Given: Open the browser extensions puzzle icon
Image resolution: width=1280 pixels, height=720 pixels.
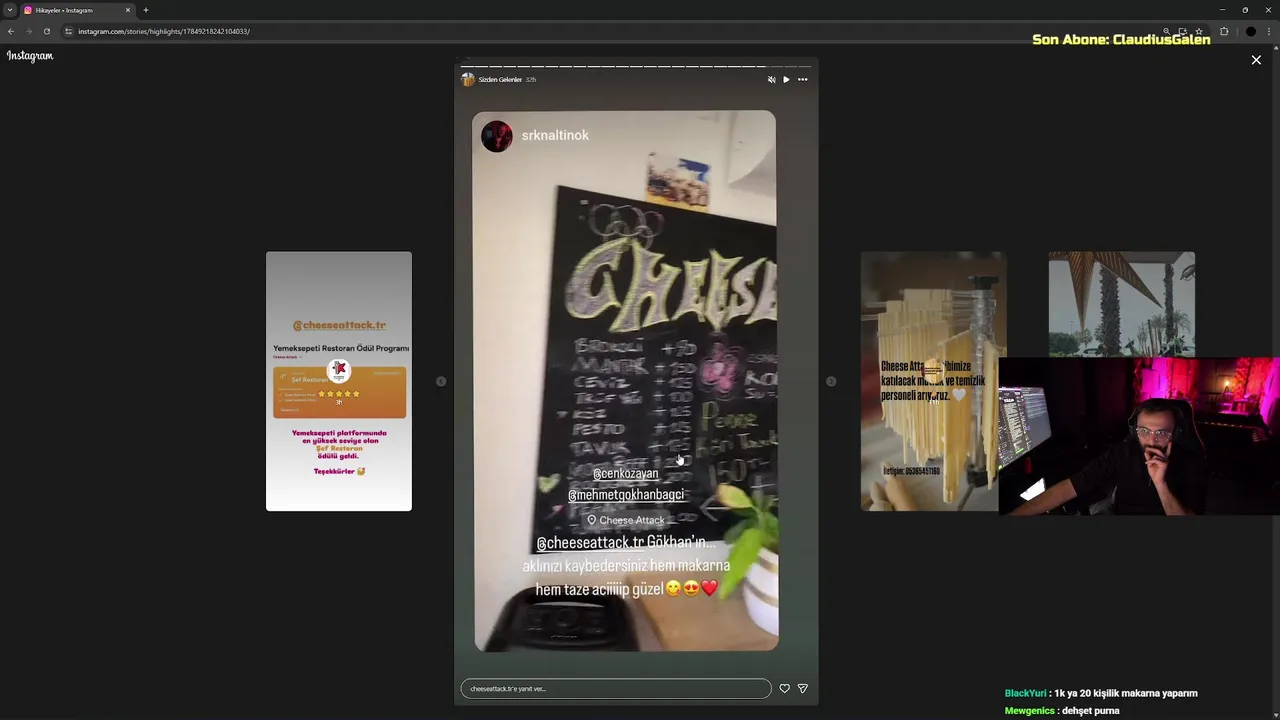Looking at the screenshot, I should (1224, 31).
